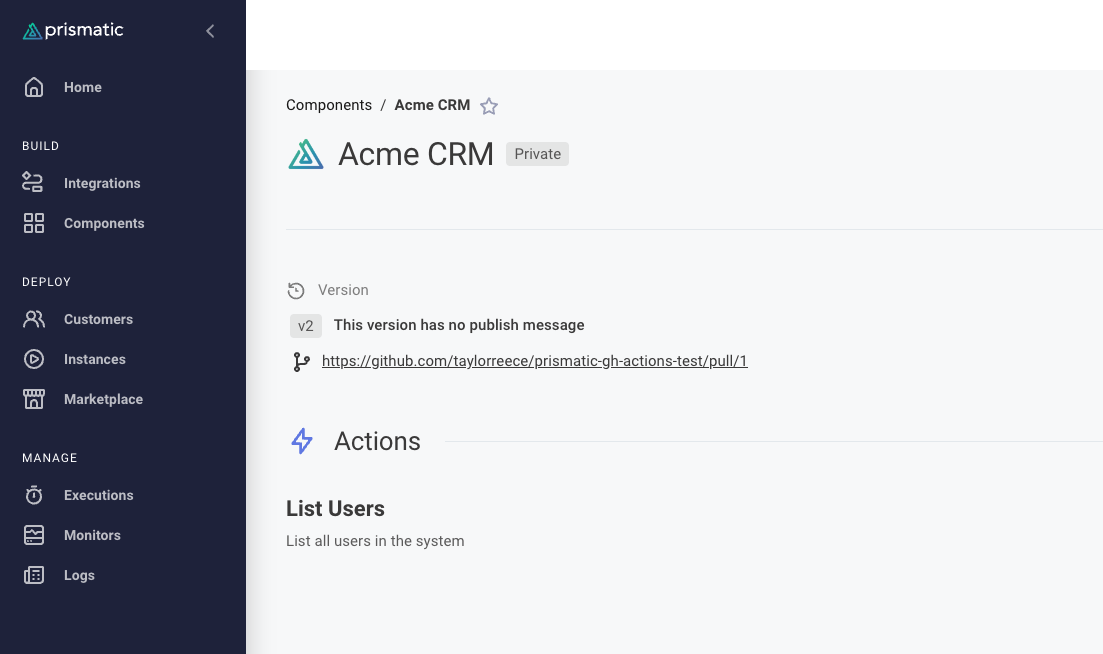
Task: Click the Prismatic logo
Action: pos(73,31)
